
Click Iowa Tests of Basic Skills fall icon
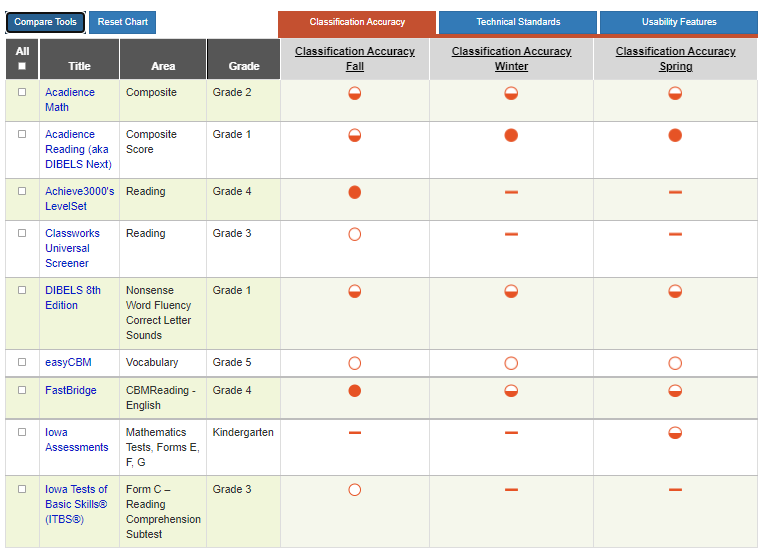coord(355,490)
